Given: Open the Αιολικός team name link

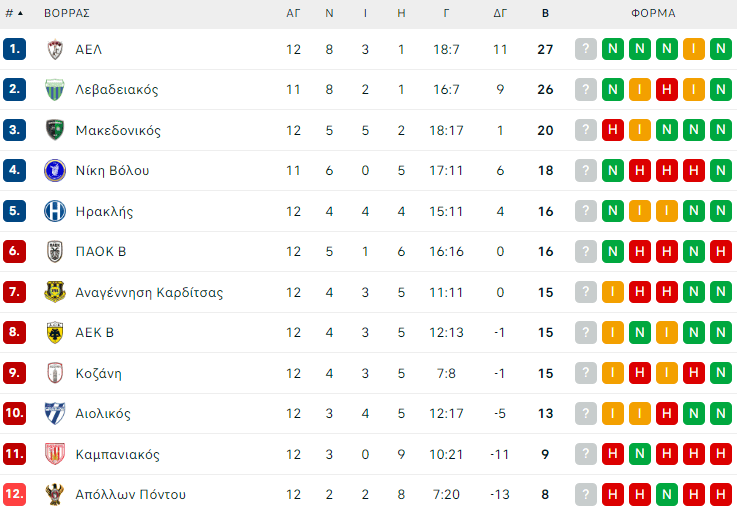Looking at the screenshot, I should (x=103, y=414).
